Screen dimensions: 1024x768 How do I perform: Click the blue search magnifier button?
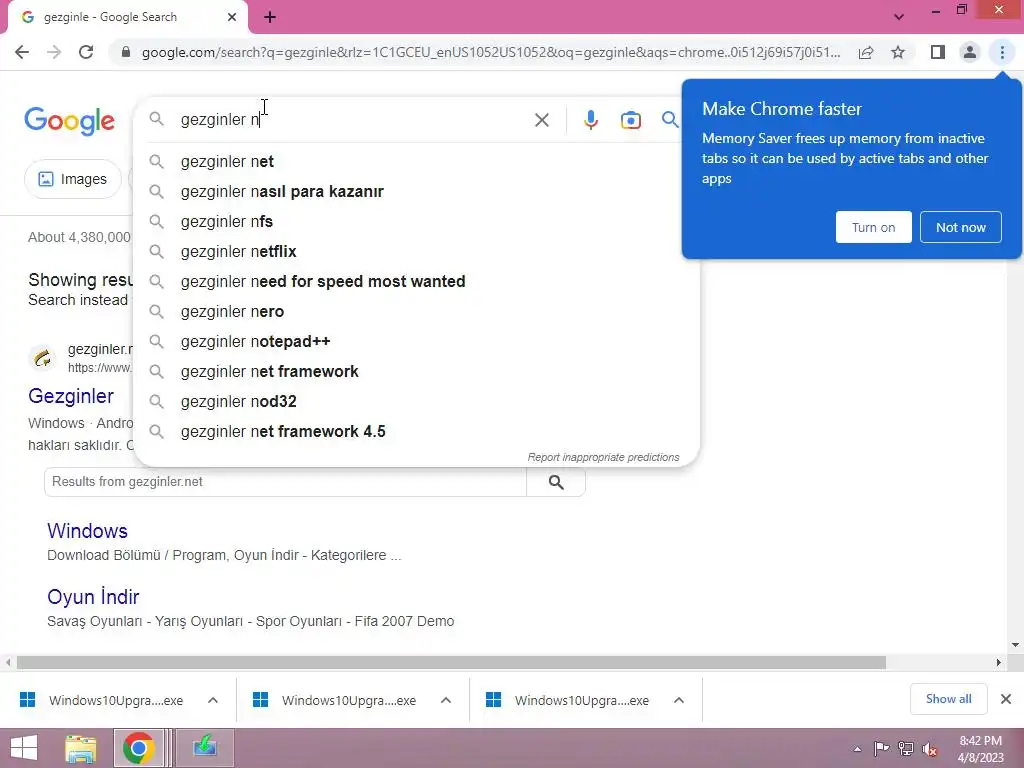669,120
